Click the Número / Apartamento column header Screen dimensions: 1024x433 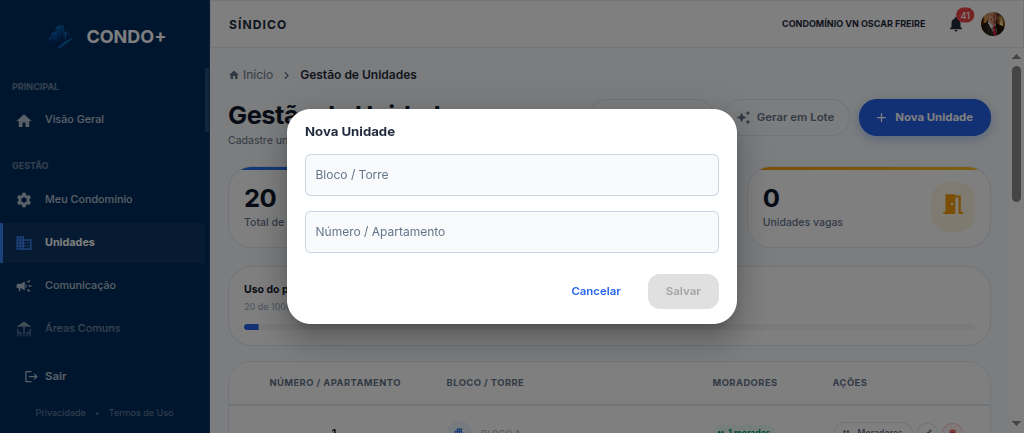[x=335, y=383]
